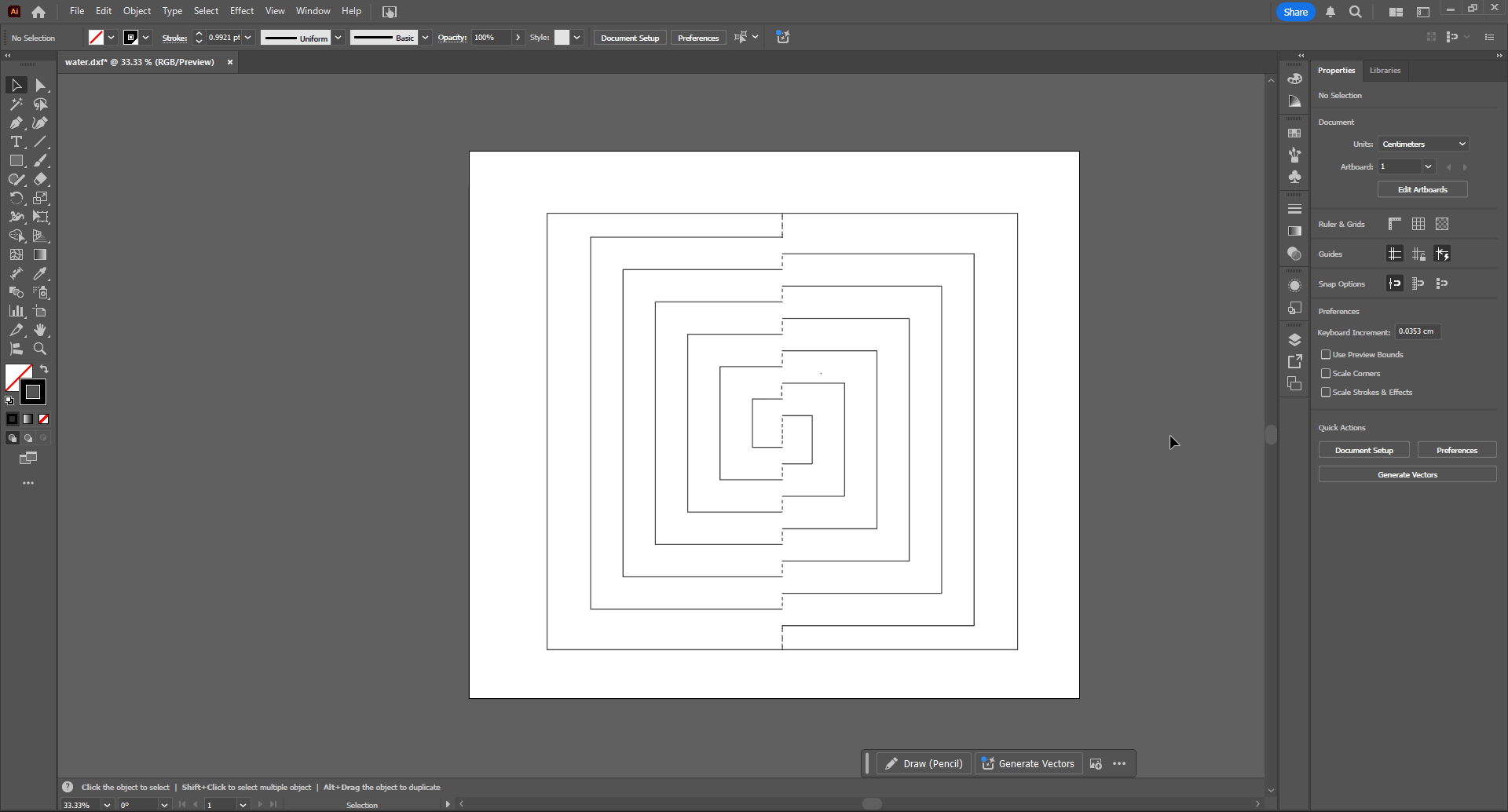1508x812 pixels.
Task: Select the Pen tool
Action: (x=16, y=123)
